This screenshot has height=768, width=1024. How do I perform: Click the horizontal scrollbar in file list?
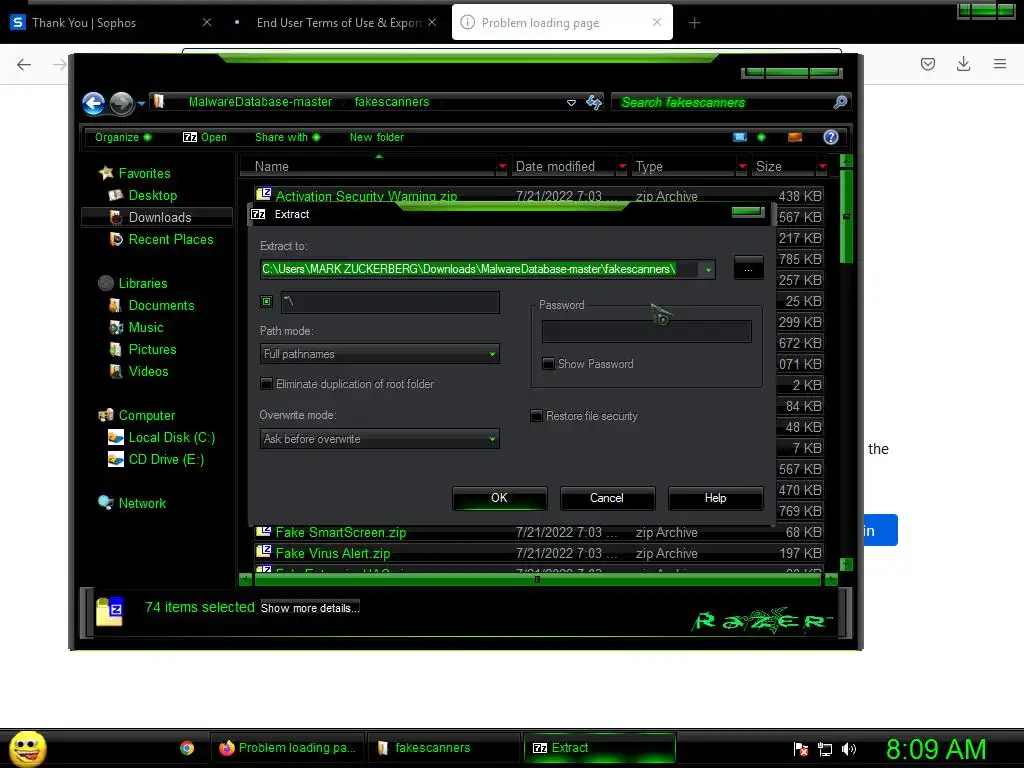(x=537, y=579)
